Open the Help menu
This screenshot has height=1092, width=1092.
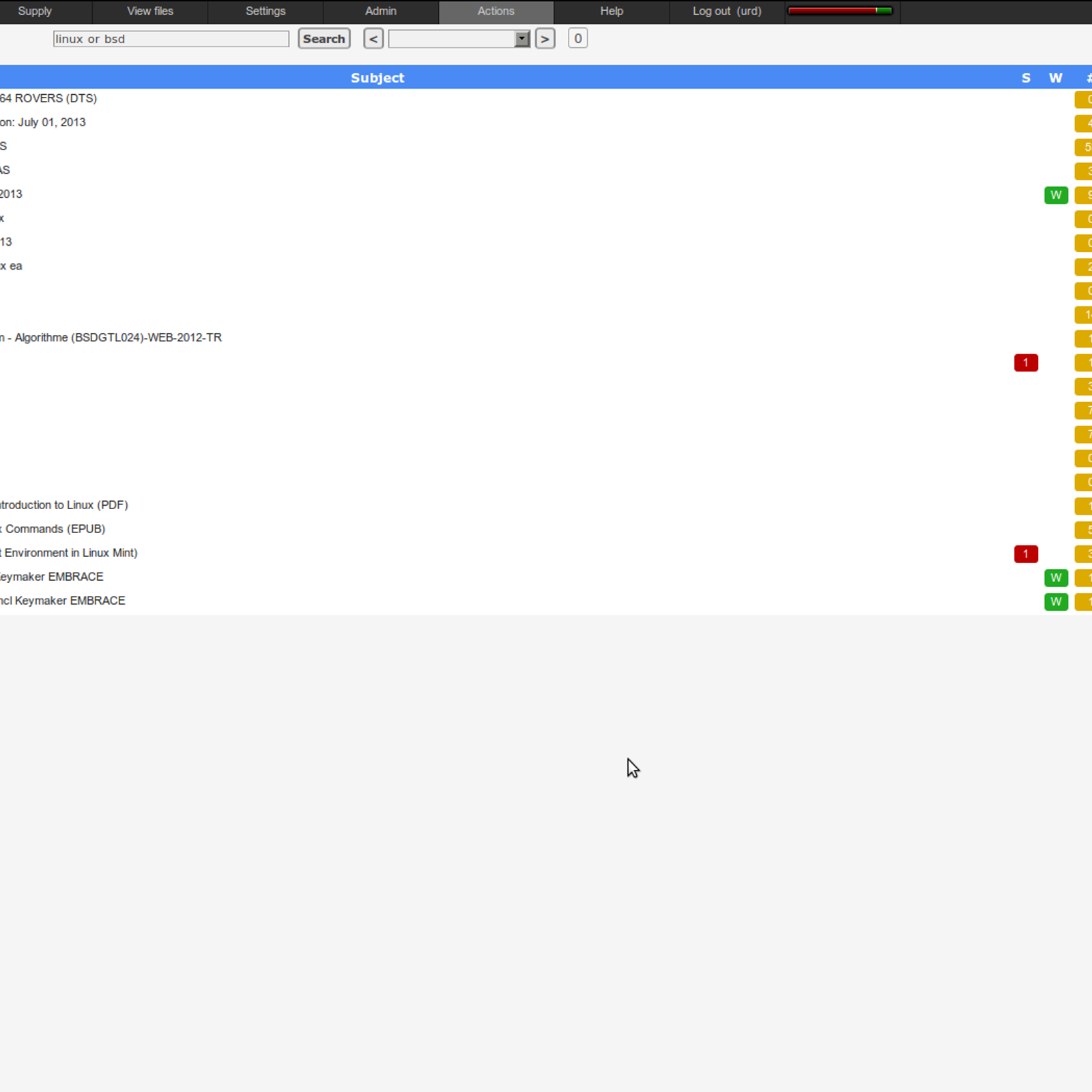[x=612, y=12]
